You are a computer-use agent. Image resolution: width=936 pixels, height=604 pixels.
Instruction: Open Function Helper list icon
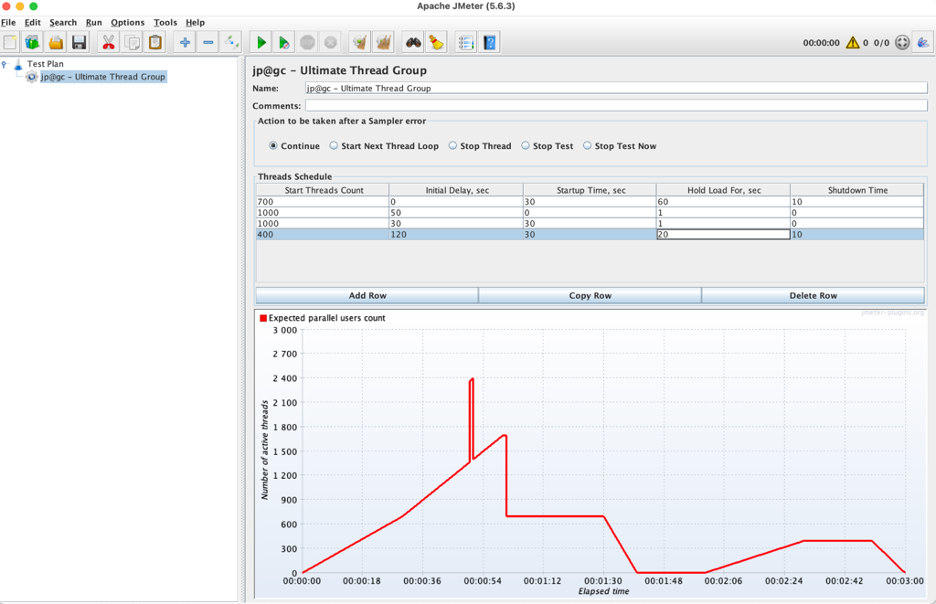tap(466, 42)
